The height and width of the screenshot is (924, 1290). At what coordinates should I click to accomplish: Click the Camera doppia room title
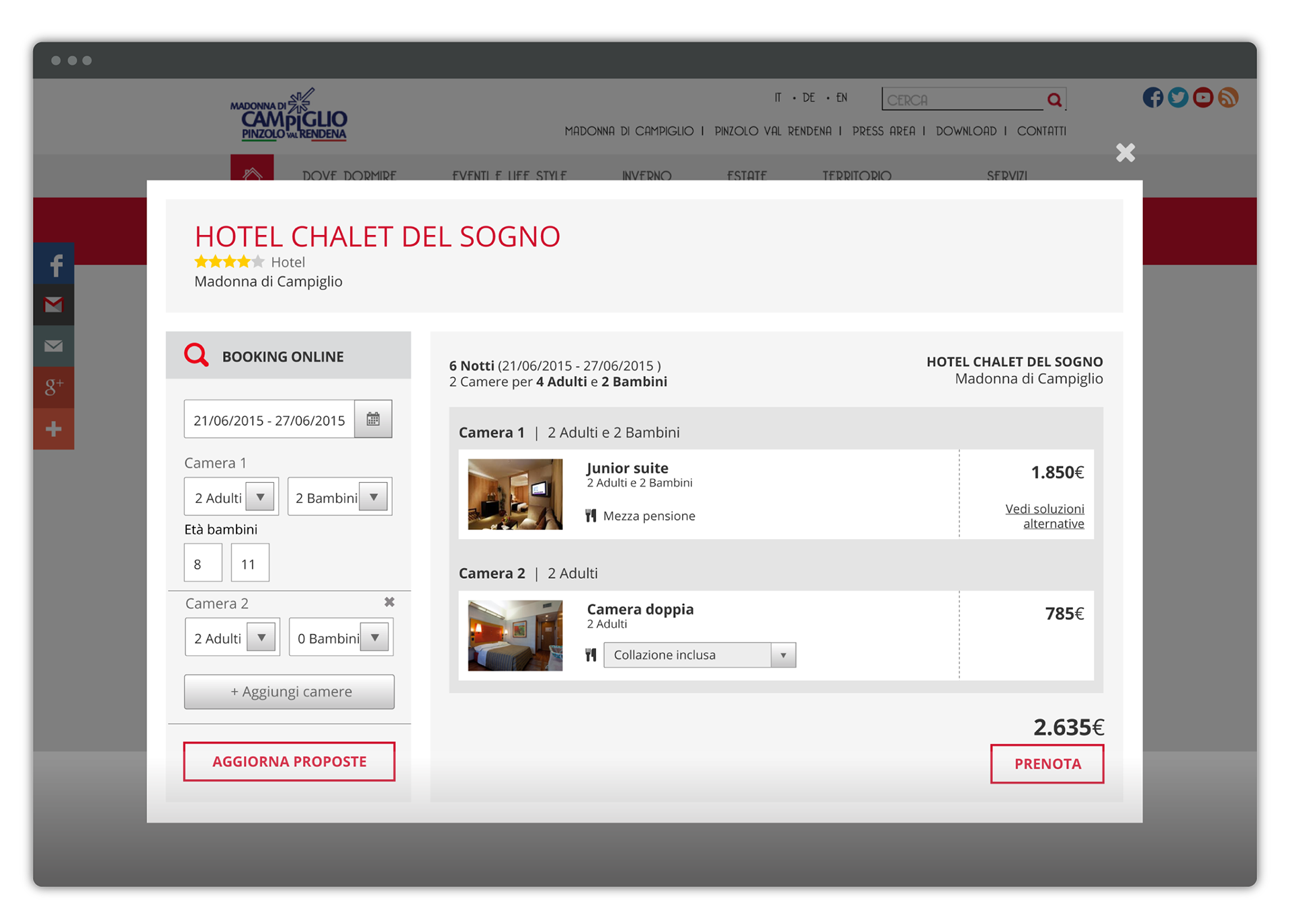coord(640,609)
